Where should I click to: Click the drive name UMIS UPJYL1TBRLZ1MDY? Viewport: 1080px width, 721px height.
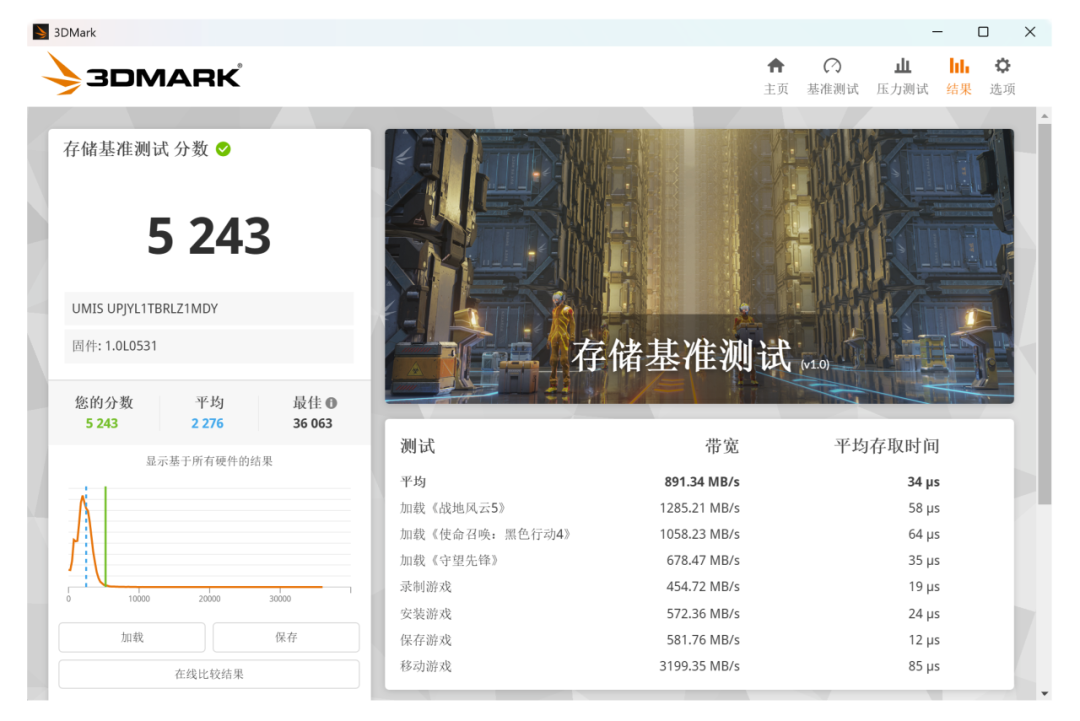(x=145, y=309)
